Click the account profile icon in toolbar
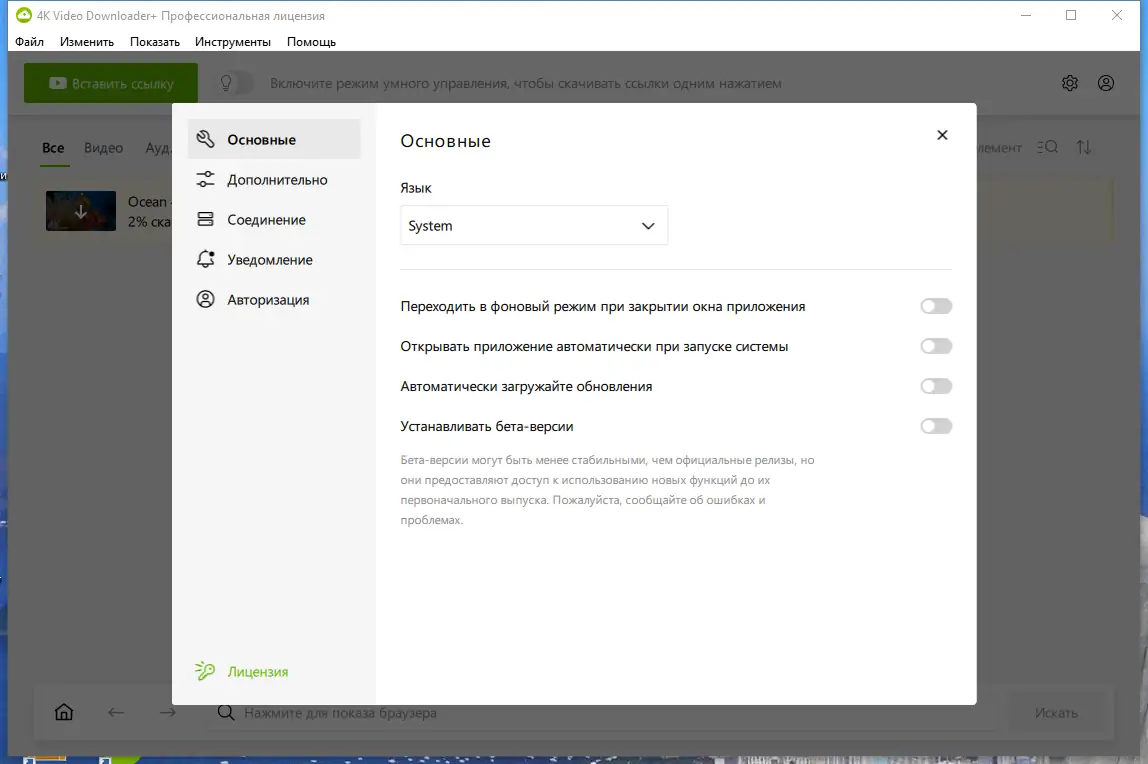 tap(1106, 83)
